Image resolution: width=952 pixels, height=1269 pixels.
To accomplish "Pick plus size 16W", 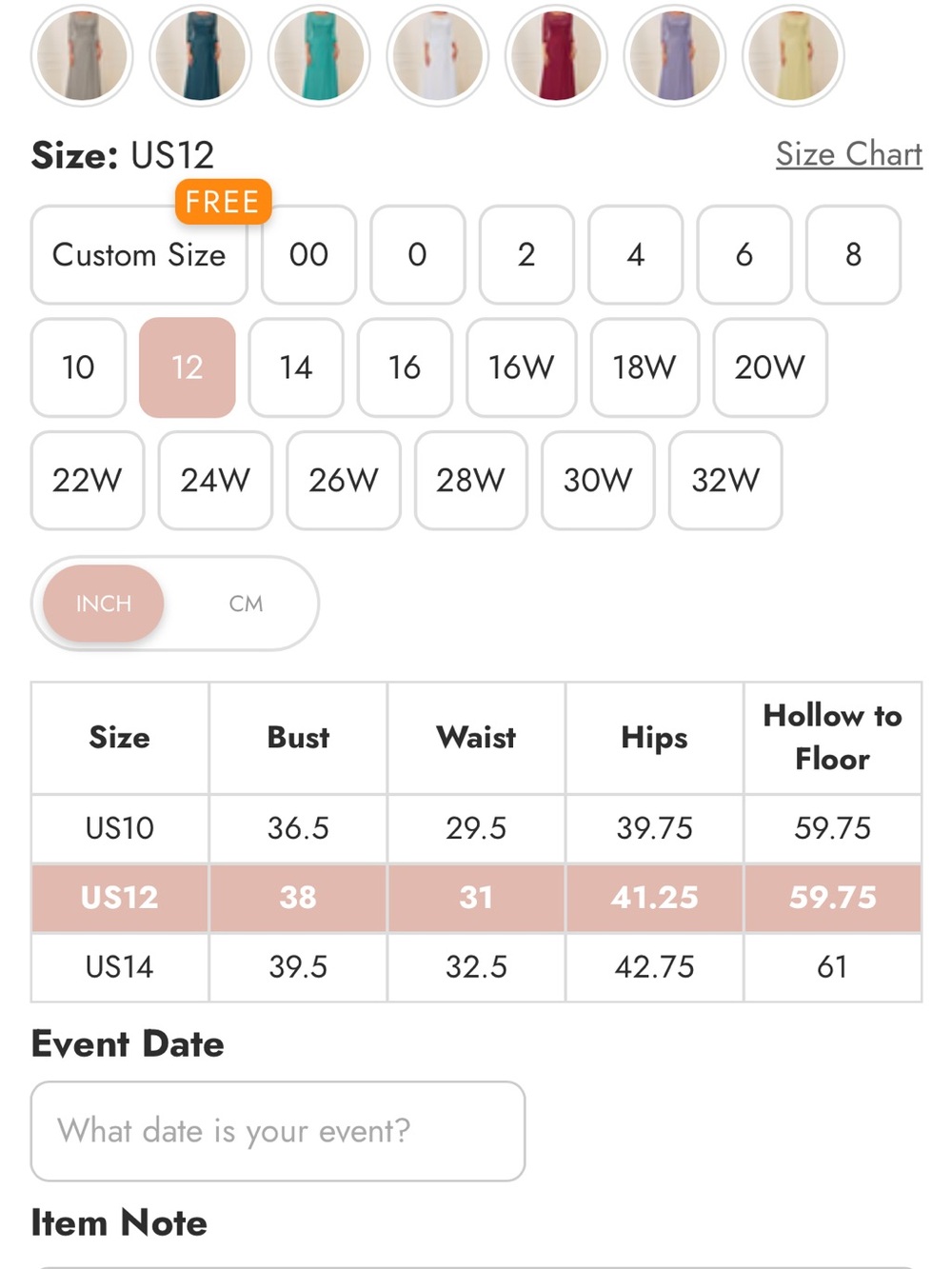I will (x=521, y=367).
